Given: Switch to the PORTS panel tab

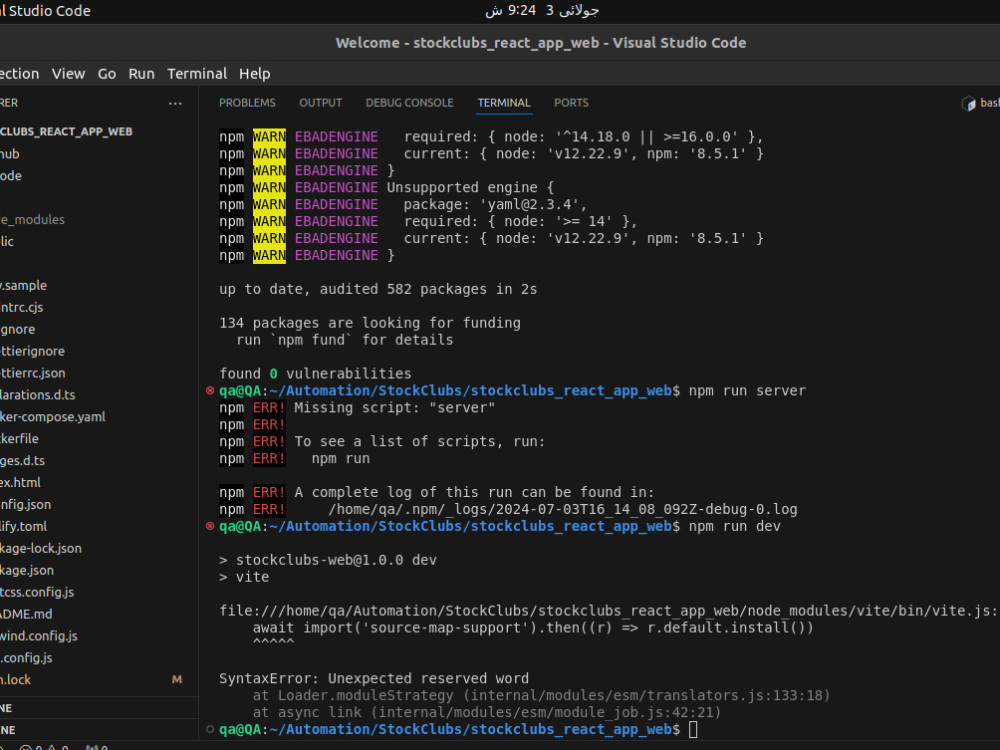Looking at the screenshot, I should coord(571,103).
